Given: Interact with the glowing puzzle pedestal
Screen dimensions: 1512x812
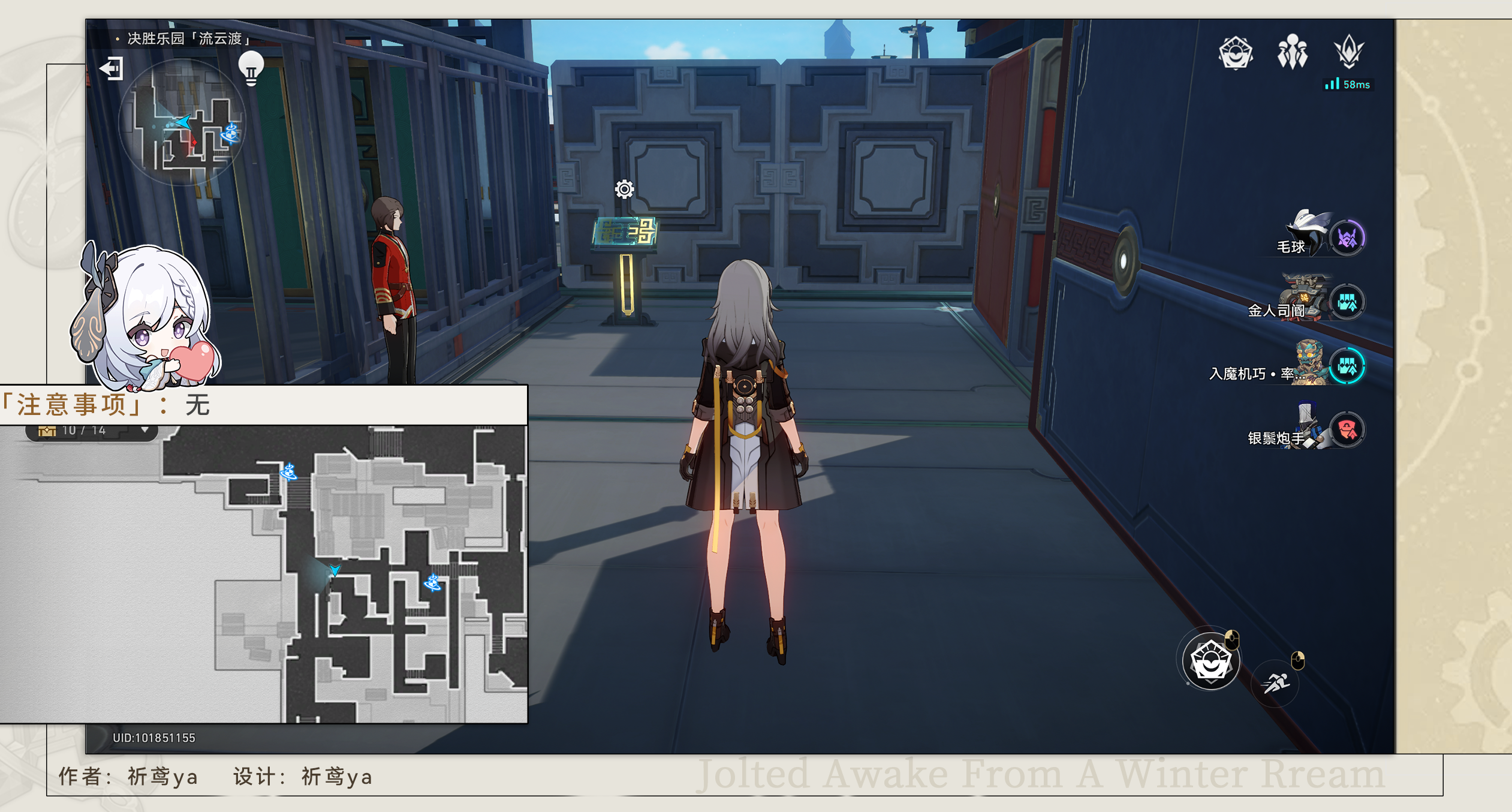Looking at the screenshot, I should (x=625, y=270).
